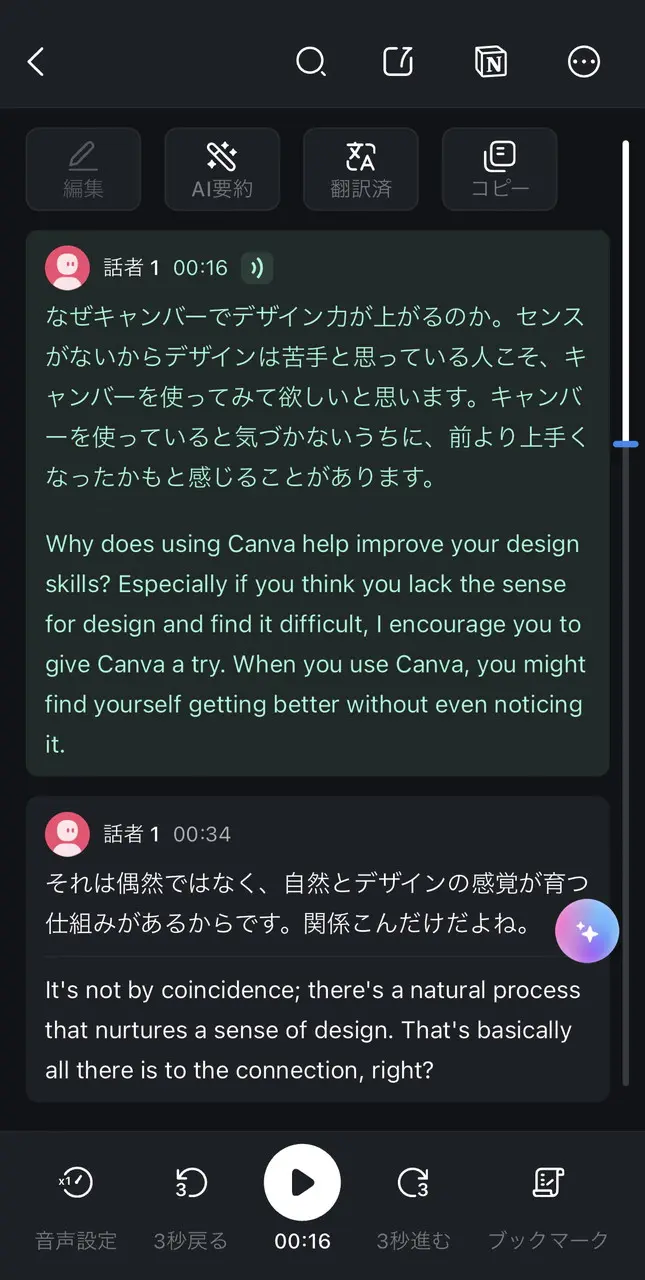Toggle the 翻訳済 translation button
This screenshot has height=1280, width=645.
pyautogui.click(x=361, y=169)
